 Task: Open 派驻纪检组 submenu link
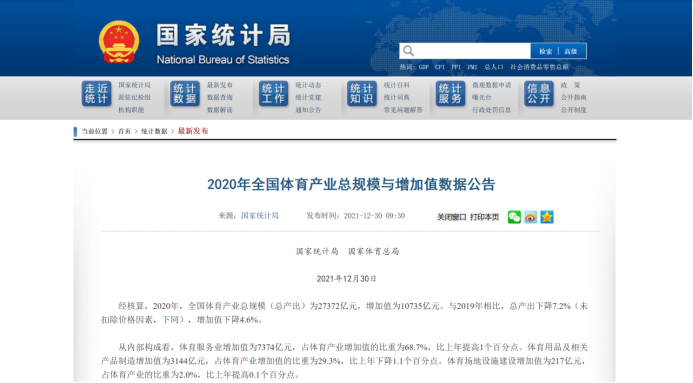click(134, 97)
